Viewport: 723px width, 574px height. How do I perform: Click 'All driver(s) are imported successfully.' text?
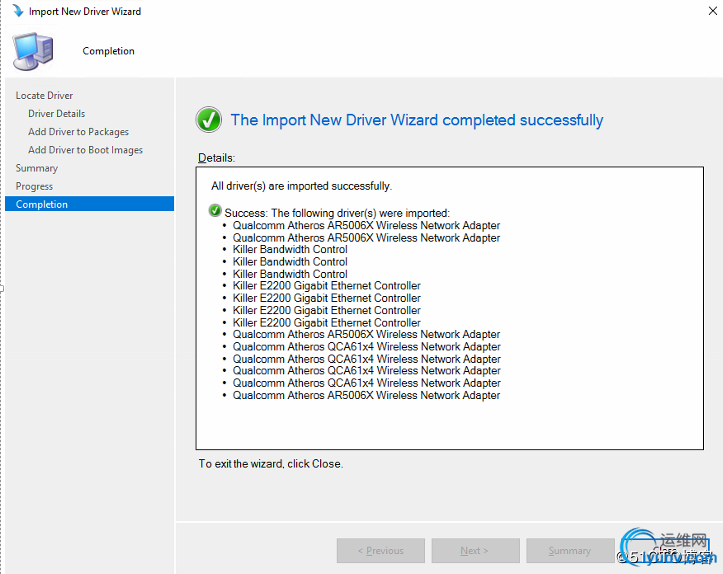[302, 186]
